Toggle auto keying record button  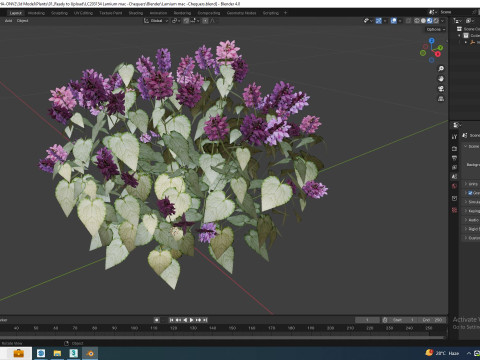coord(156,320)
